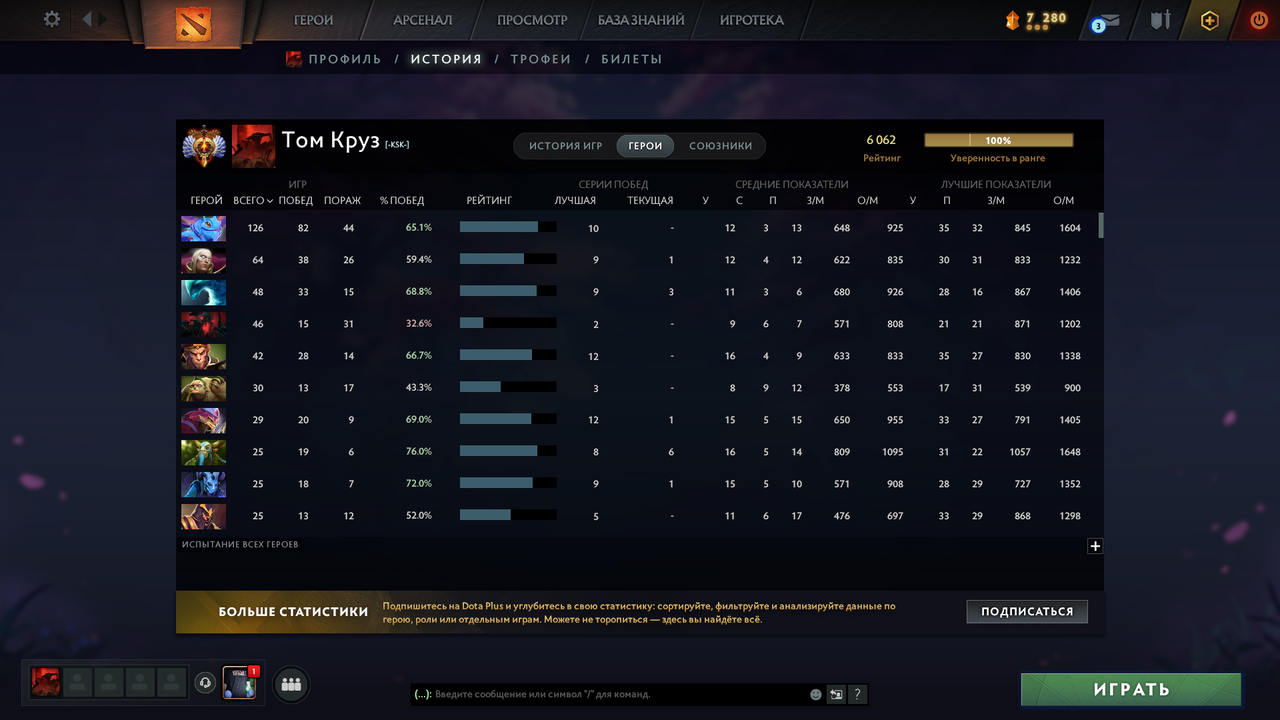
Task: Open the emoji picker in chat
Action: point(816,694)
